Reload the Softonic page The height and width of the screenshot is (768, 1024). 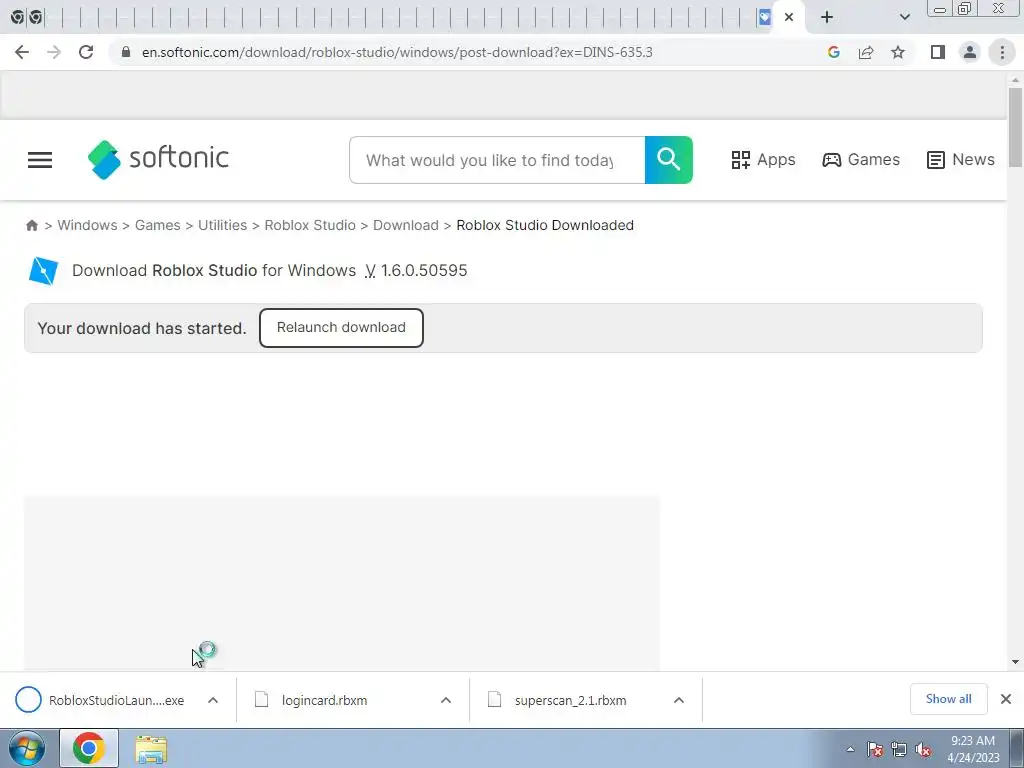point(86,52)
